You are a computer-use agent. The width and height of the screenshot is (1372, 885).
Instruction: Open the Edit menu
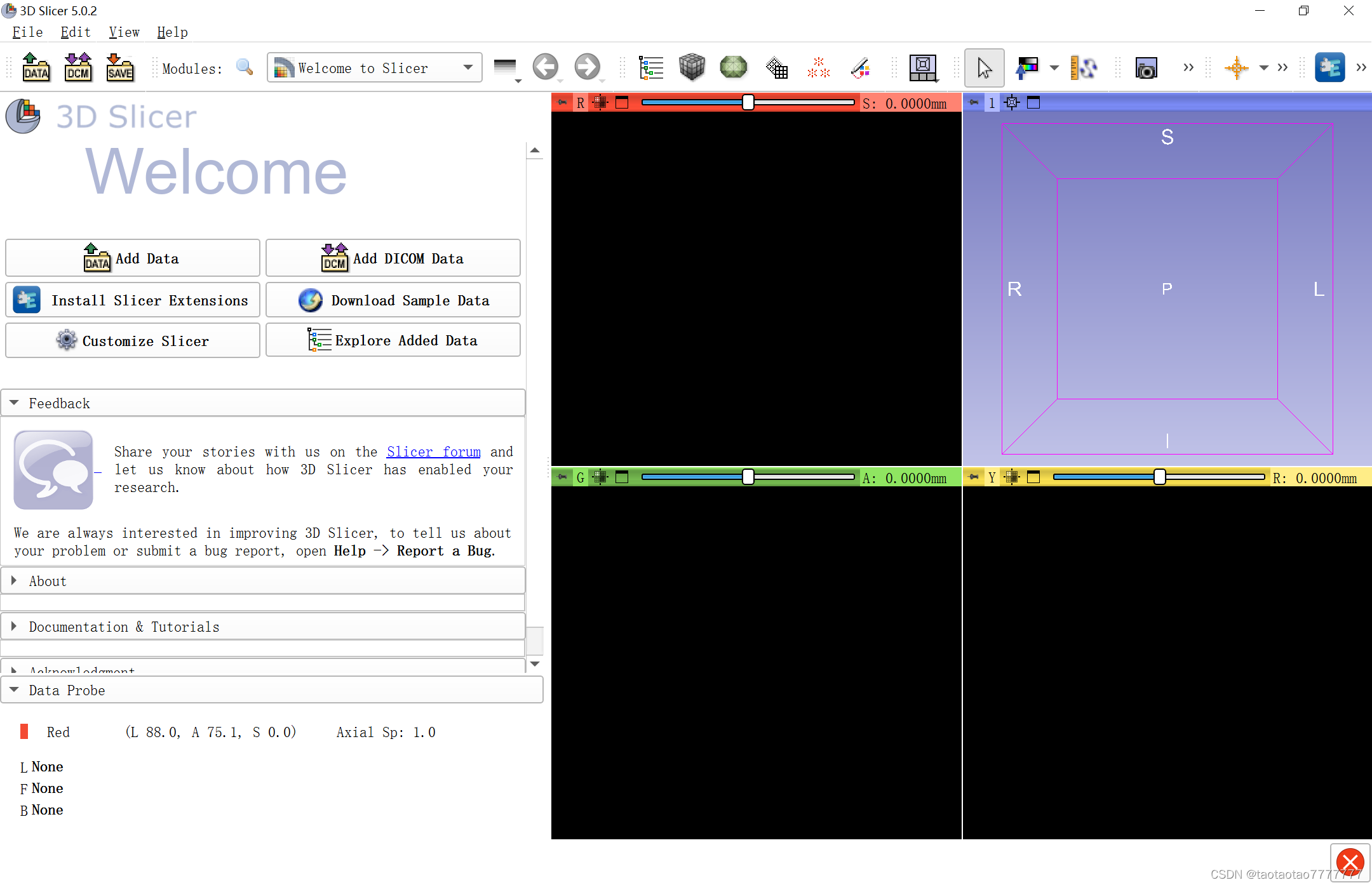tap(75, 32)
